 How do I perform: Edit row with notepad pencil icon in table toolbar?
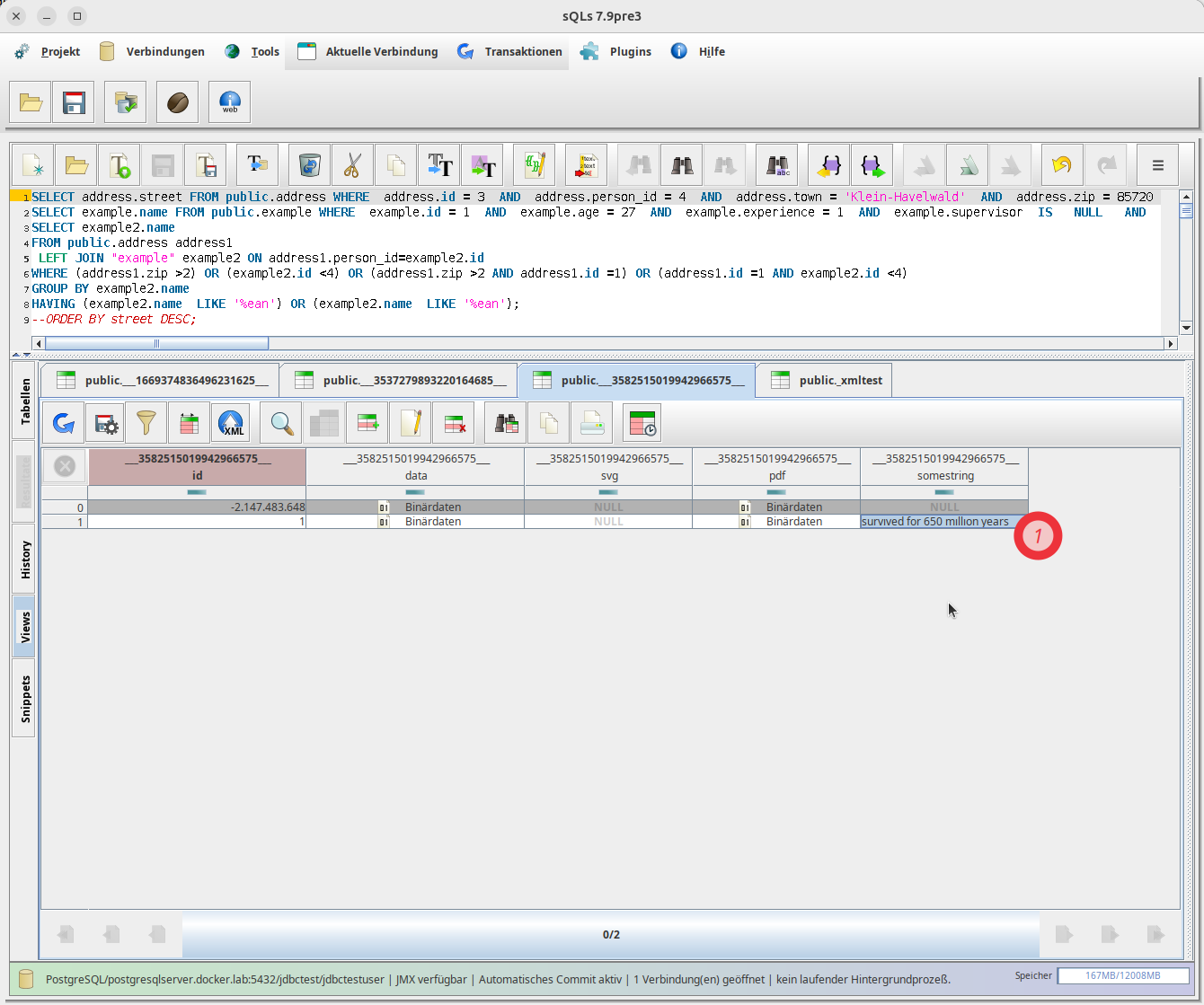coord(411,423)
